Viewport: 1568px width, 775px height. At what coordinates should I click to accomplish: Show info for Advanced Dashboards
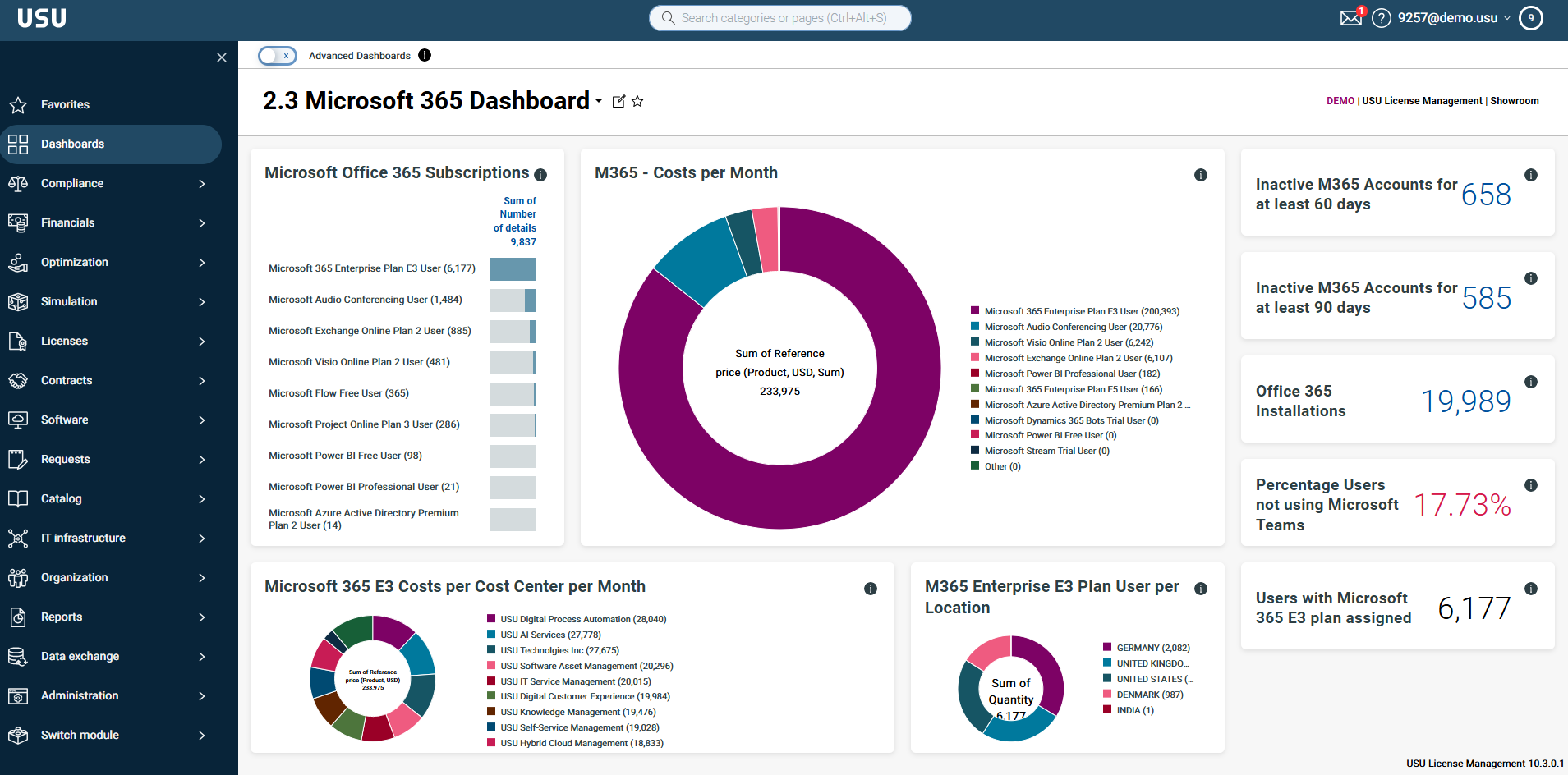425,55
